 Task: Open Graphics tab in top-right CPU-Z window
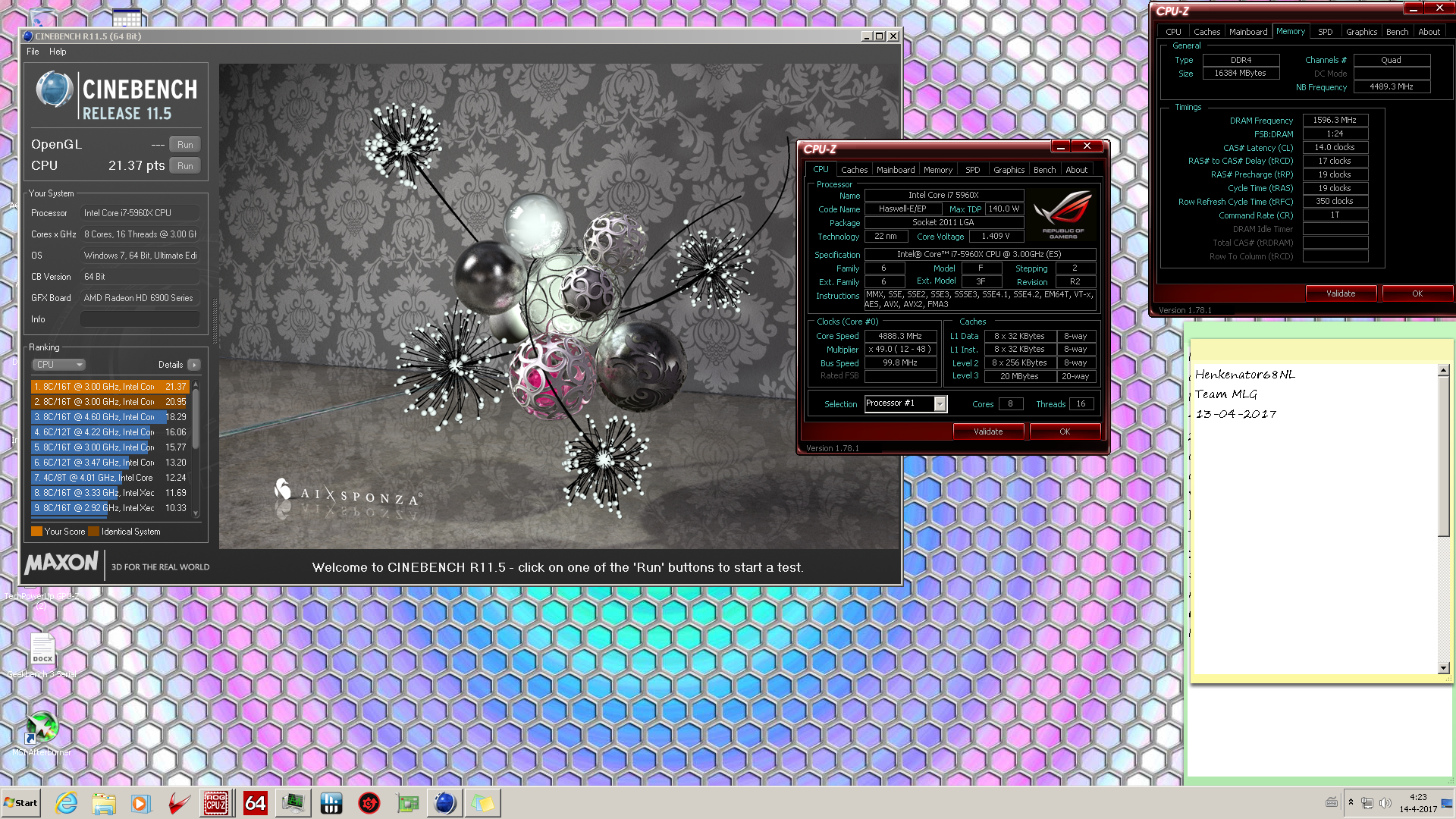1361,32
